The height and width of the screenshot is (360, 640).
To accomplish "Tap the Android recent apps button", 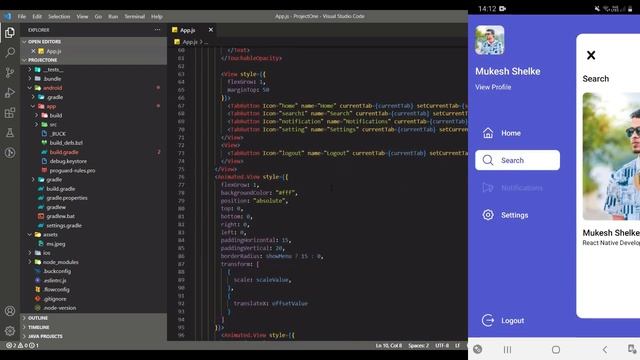I will coord(507,349).
